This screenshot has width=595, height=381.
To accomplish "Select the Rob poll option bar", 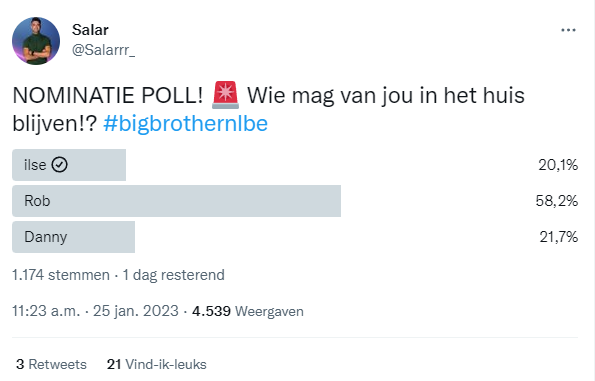I will point(176,201).
